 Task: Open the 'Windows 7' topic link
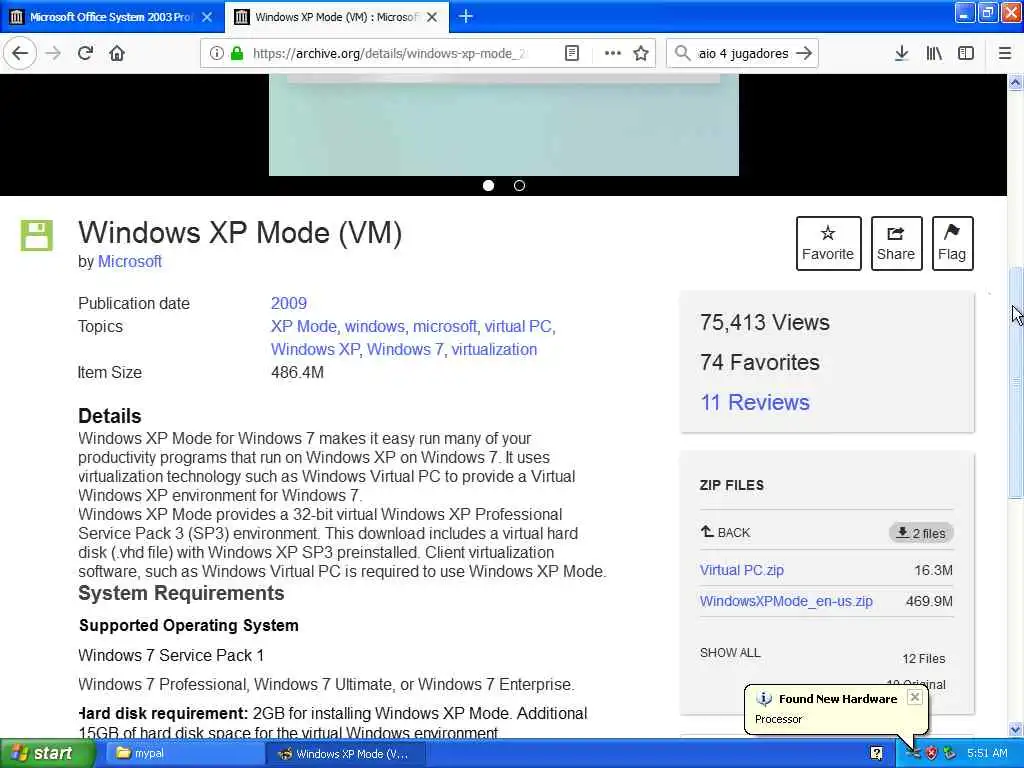(405, 349)
